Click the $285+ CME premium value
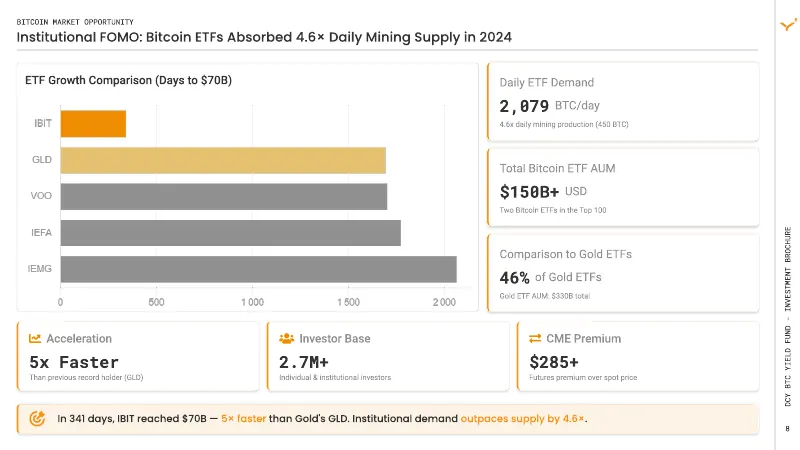 tap(554, 362)
